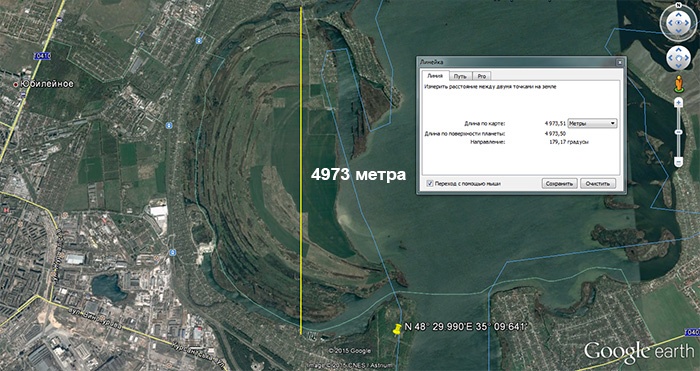This screenshot has width=700, height=371.
Task: Click the Очистить button
Action: (x=598, y=183)
